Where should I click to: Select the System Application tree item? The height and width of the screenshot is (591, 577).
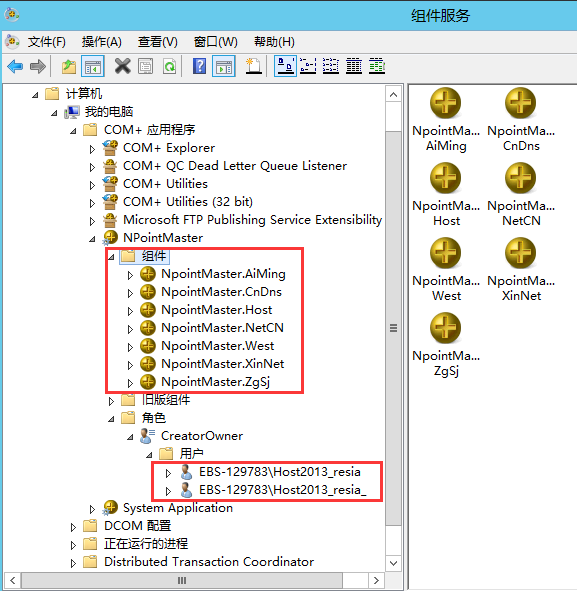point(178,508)
